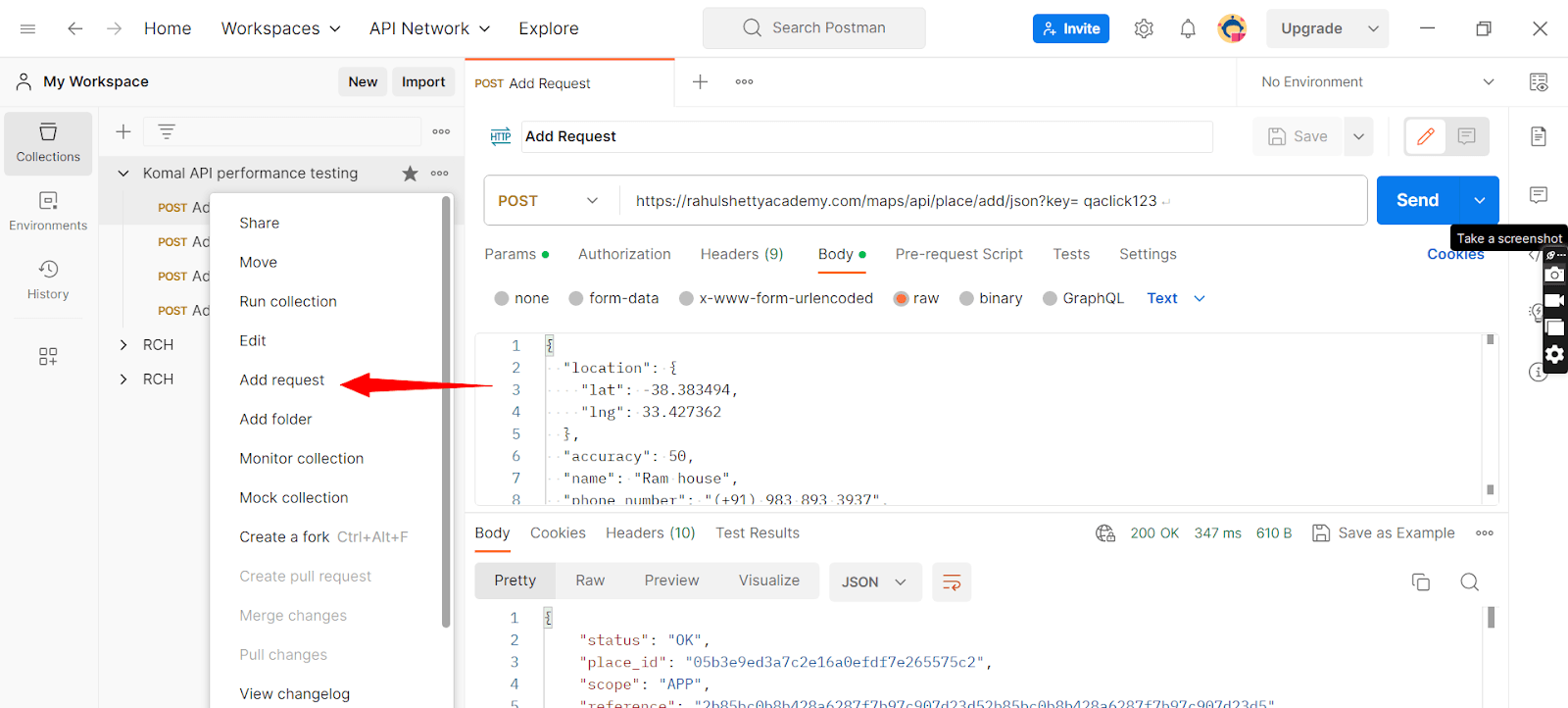Select the binary body type
This screenshot has height=708, width=1568.
(x=991, y=298)
